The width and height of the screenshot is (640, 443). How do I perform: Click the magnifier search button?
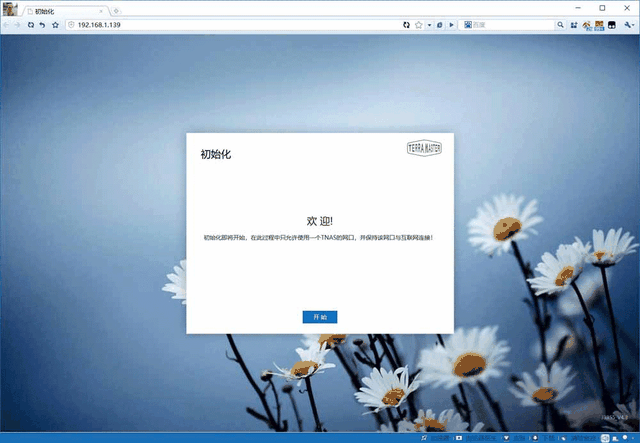tap(560, 25)
